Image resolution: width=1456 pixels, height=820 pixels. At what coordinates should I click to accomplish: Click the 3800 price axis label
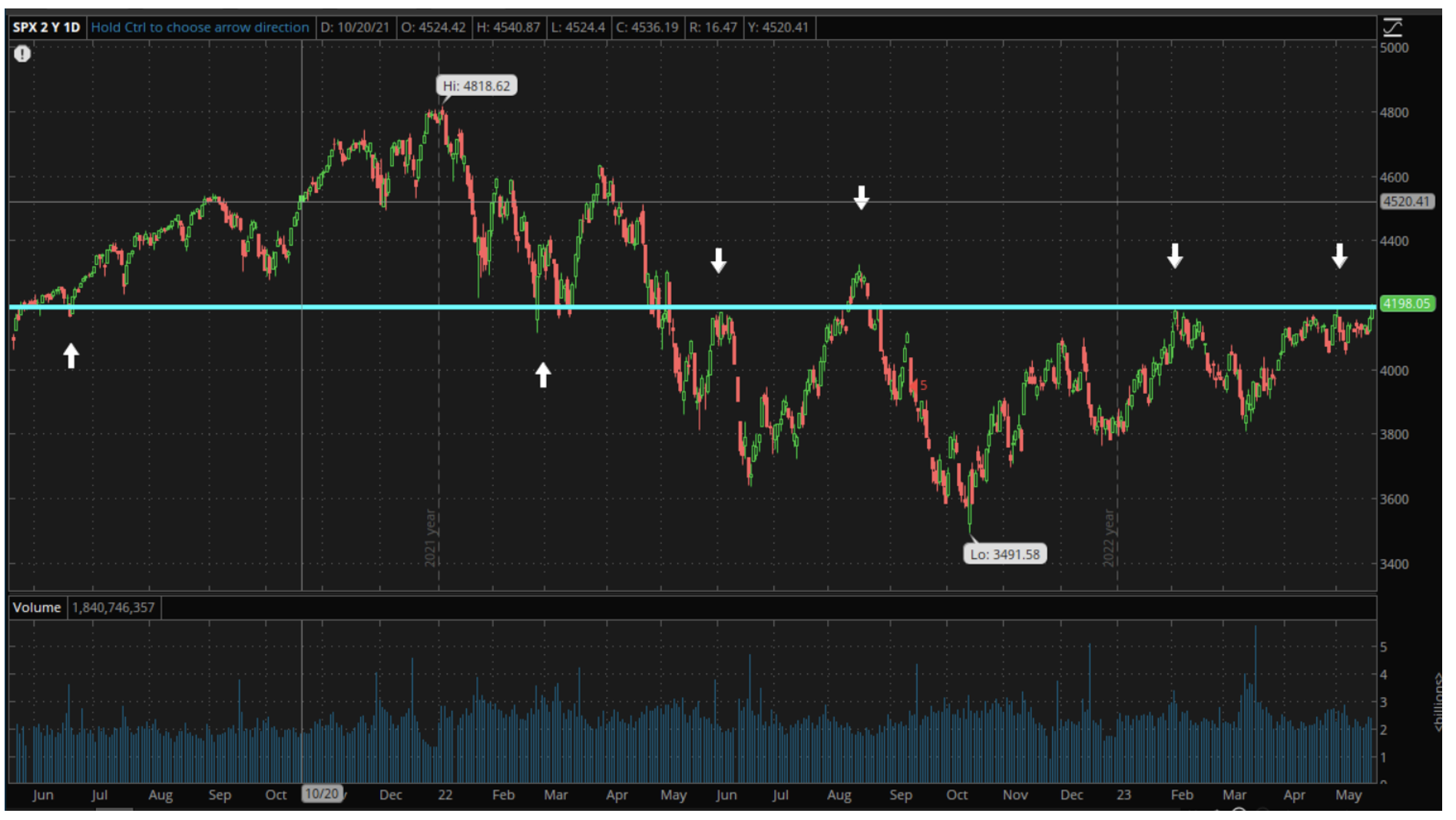[x=1394, y=435]
